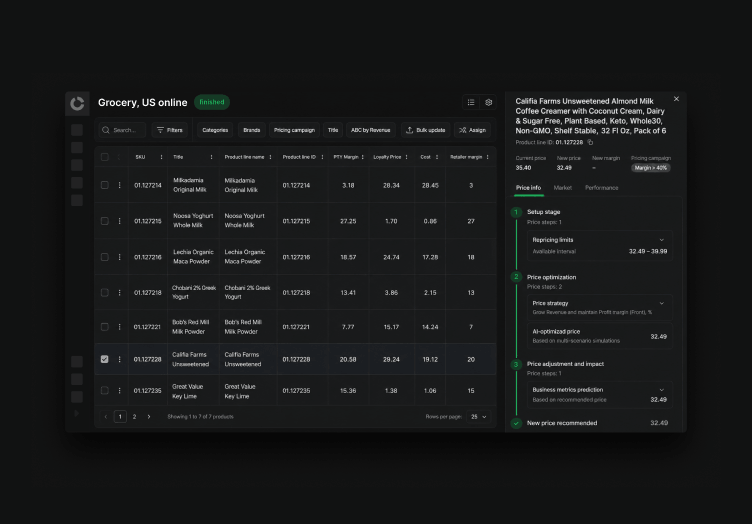The height and width of the screenshot is (524, 752).
Task: Close the product detail panel
Action: 676,99
